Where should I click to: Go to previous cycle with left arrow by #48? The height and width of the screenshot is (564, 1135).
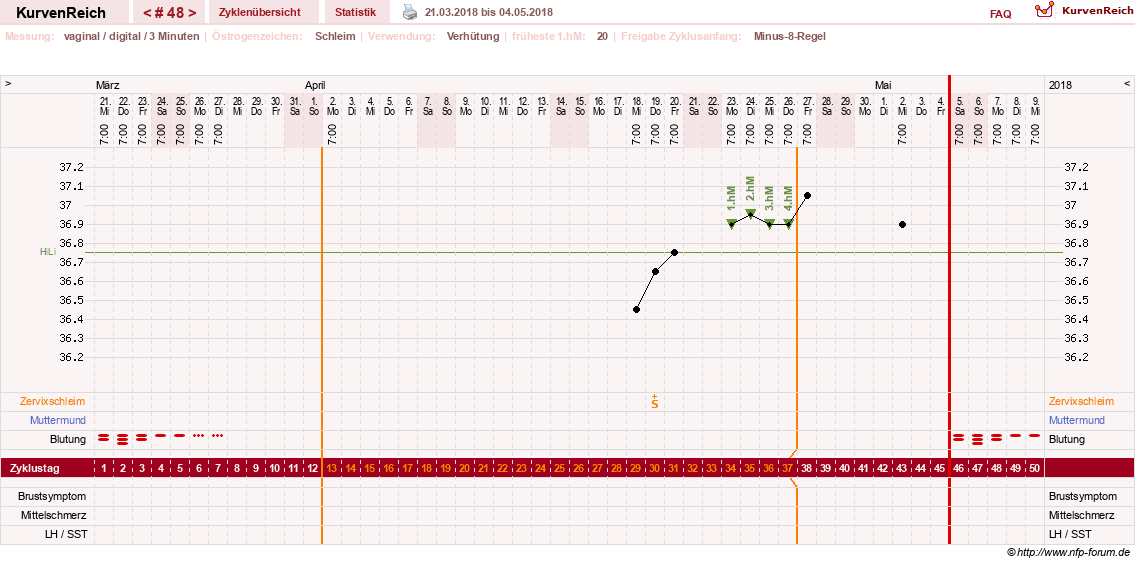[148, 13]
